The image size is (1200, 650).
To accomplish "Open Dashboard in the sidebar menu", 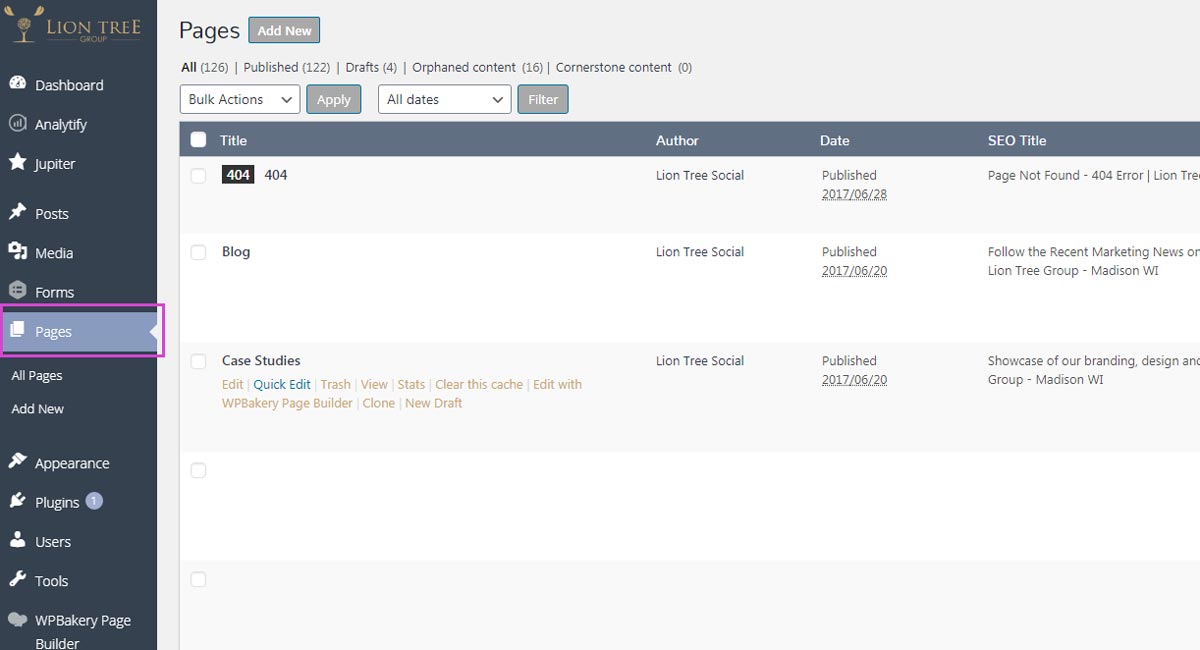I will coord(69,85).
